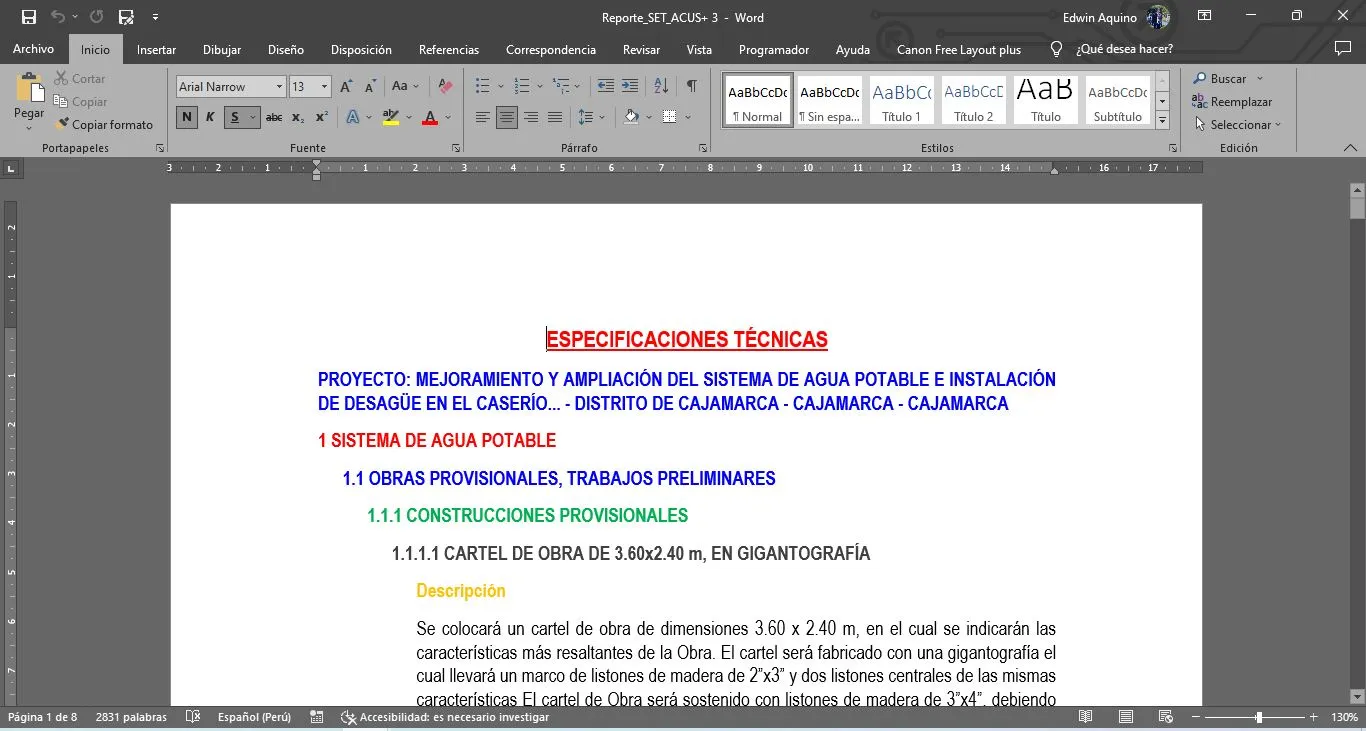Increase font size with the larger A icon

pyautogui.click(x=346, y=87)
